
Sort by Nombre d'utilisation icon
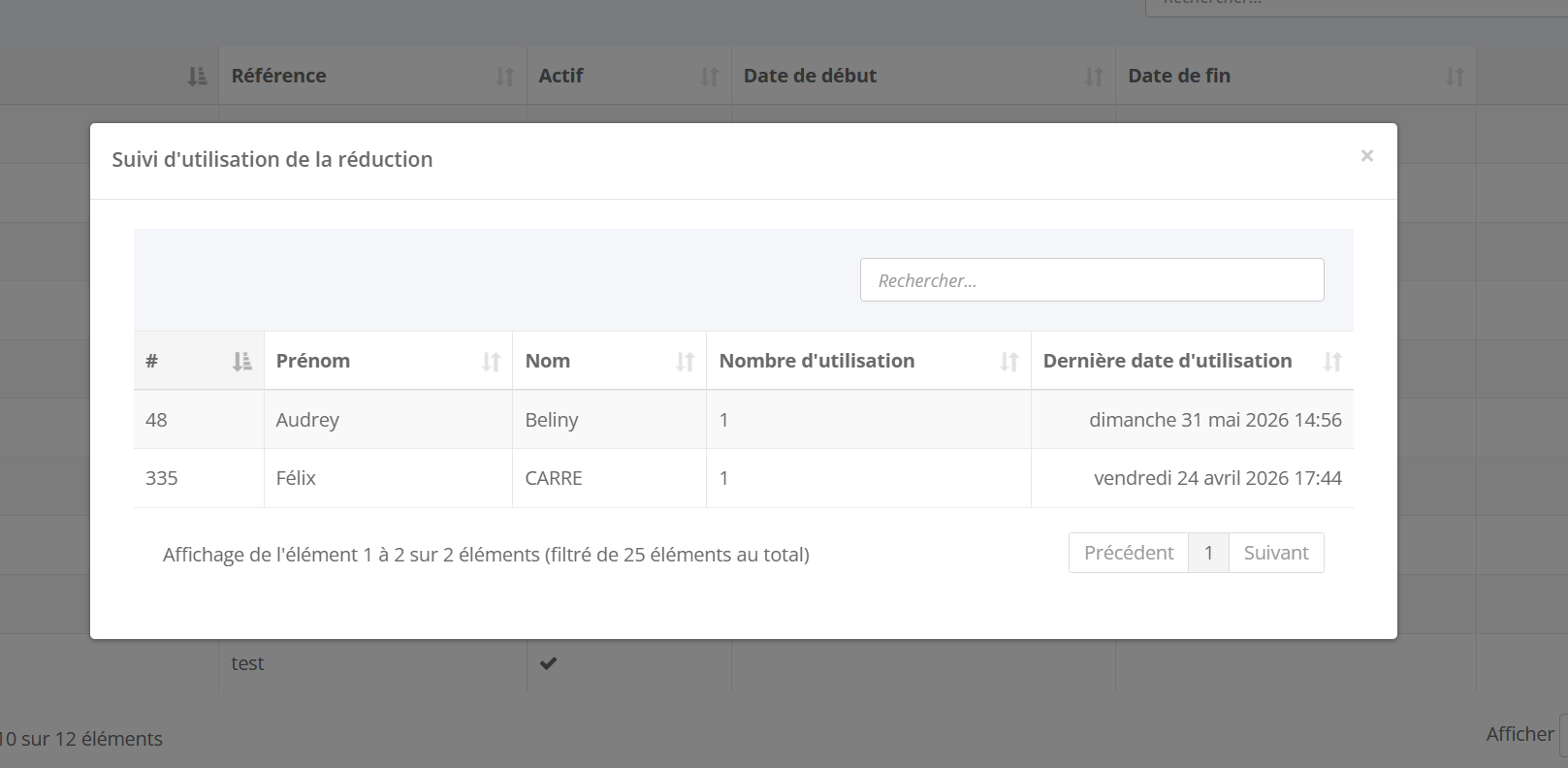tap(1008, 362)
